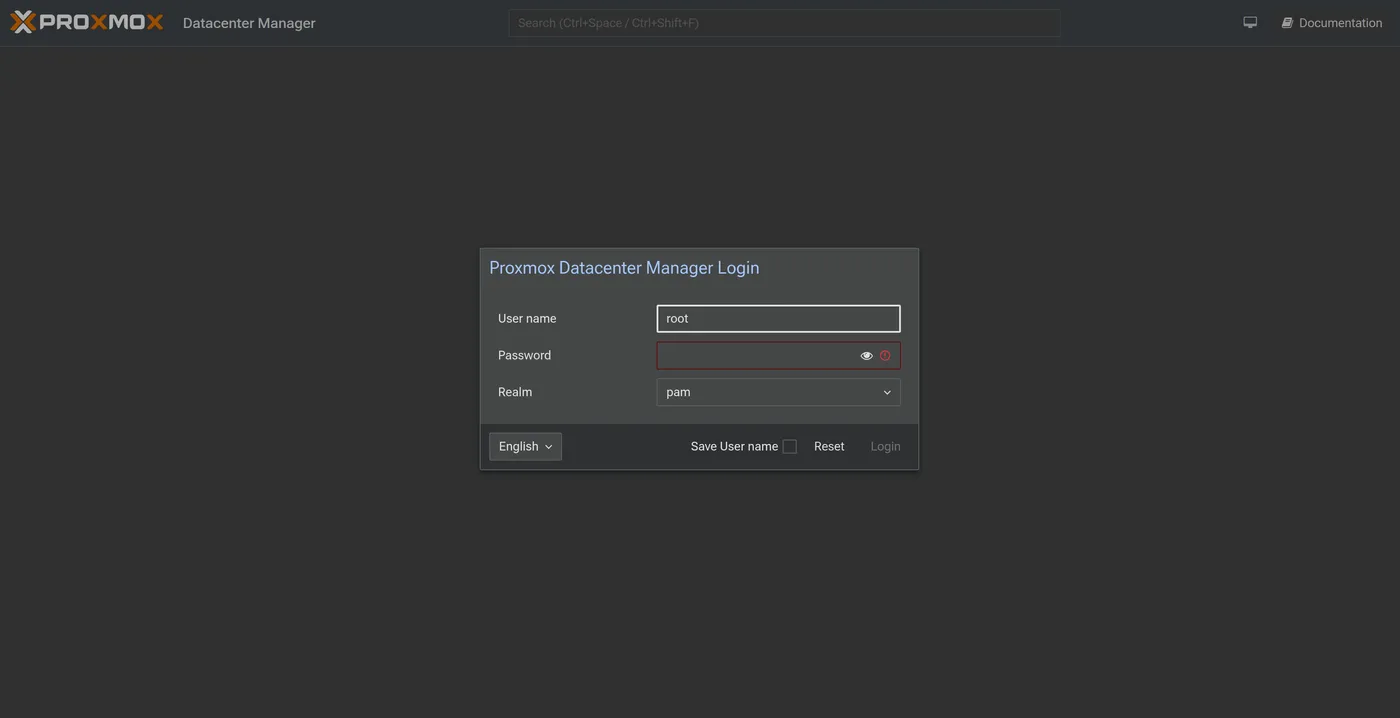
Task: Focus the global search field
Action: [784, 23]
